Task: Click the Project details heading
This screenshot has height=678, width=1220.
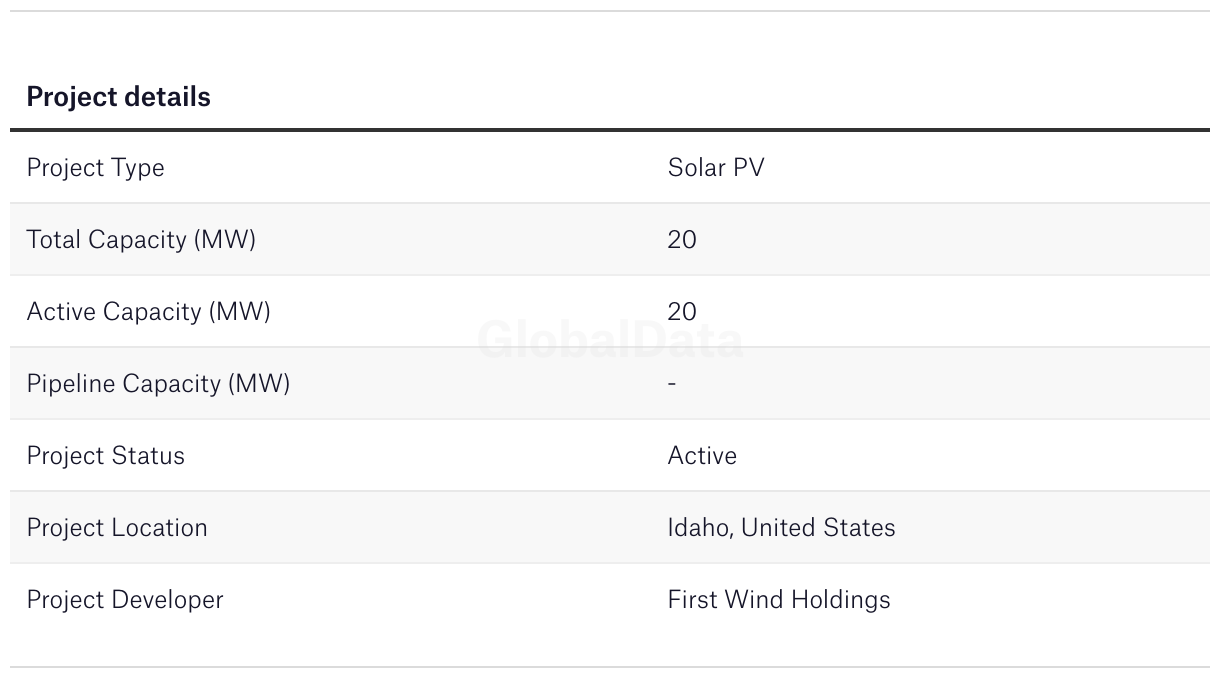Action: click(x=118, y=97)
